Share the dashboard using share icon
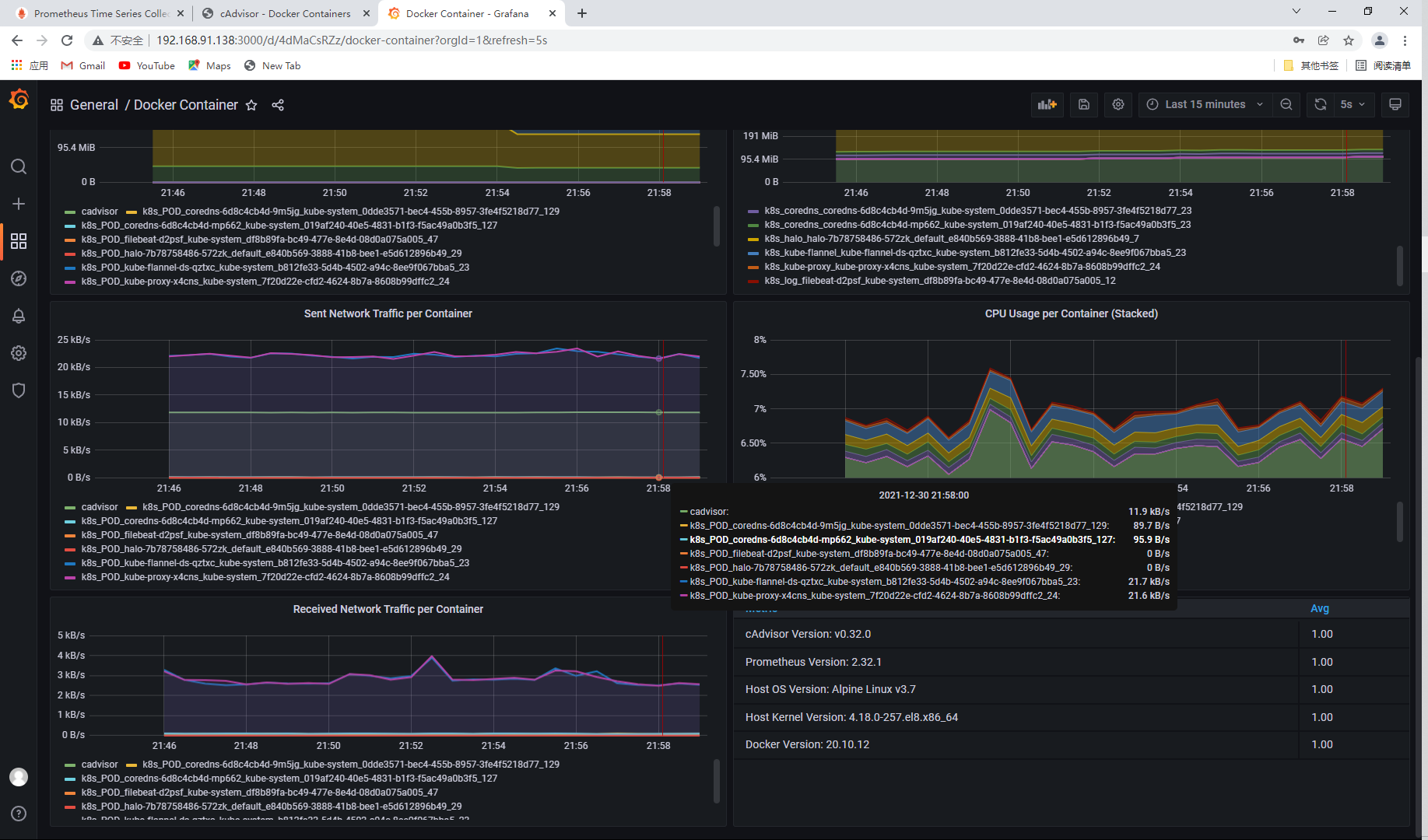The image size is (1428, 840). (278, 105)
